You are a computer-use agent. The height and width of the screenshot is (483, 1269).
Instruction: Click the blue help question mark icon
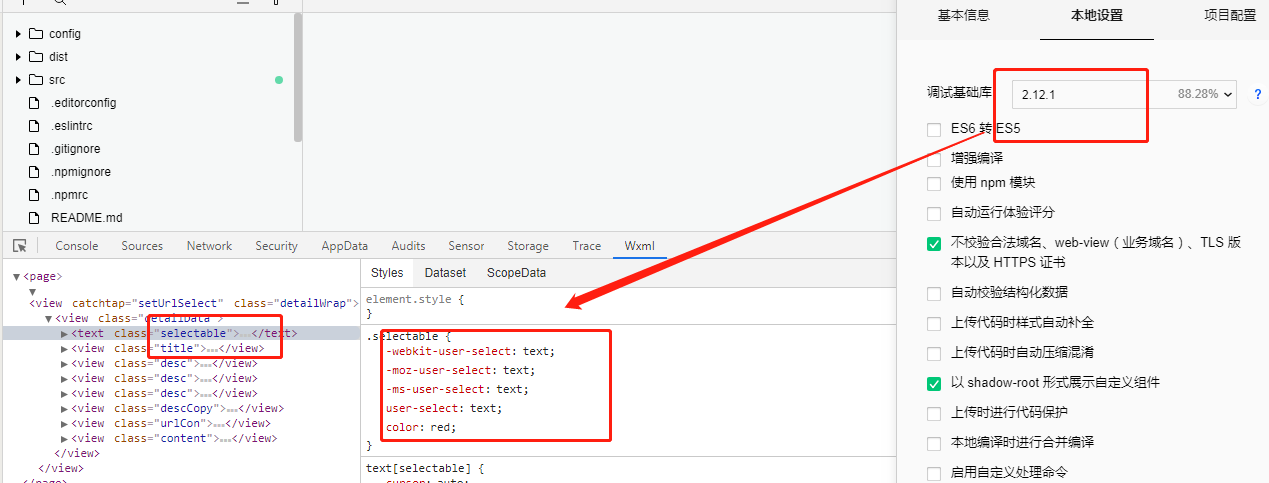coord(1257,94)
